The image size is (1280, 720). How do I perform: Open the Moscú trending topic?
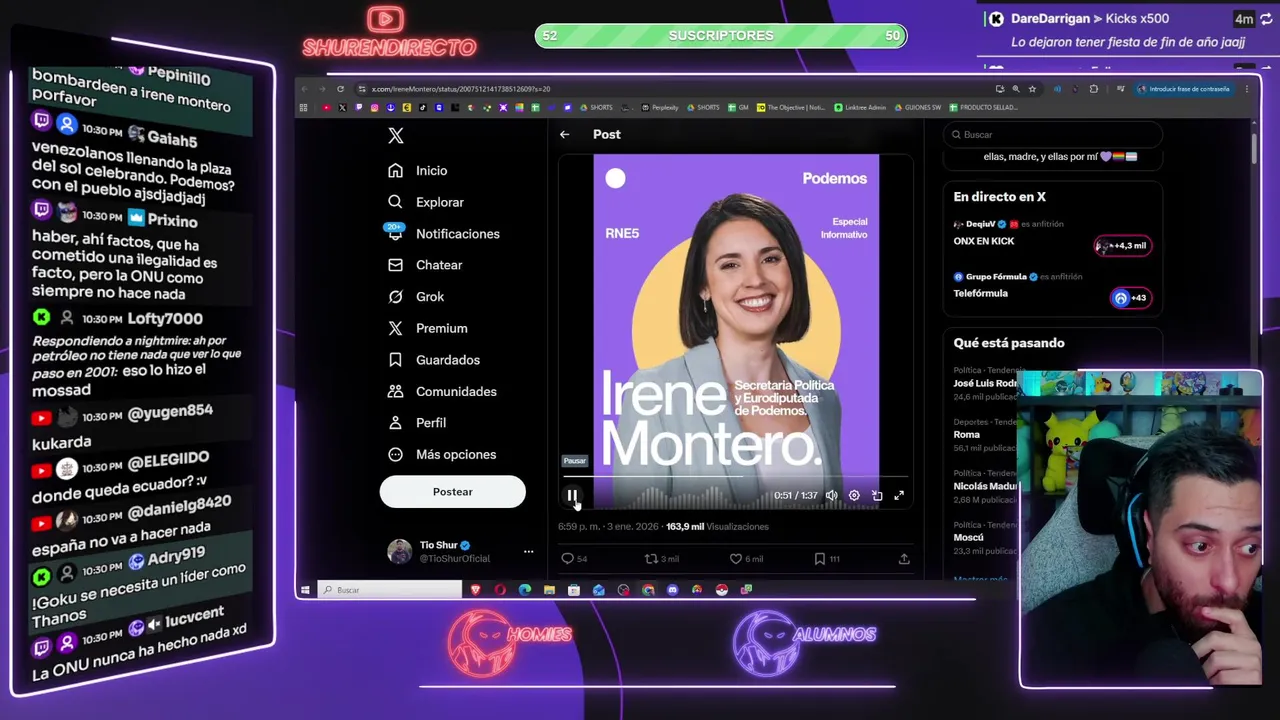pyautogui.click(x=986, y=538)
